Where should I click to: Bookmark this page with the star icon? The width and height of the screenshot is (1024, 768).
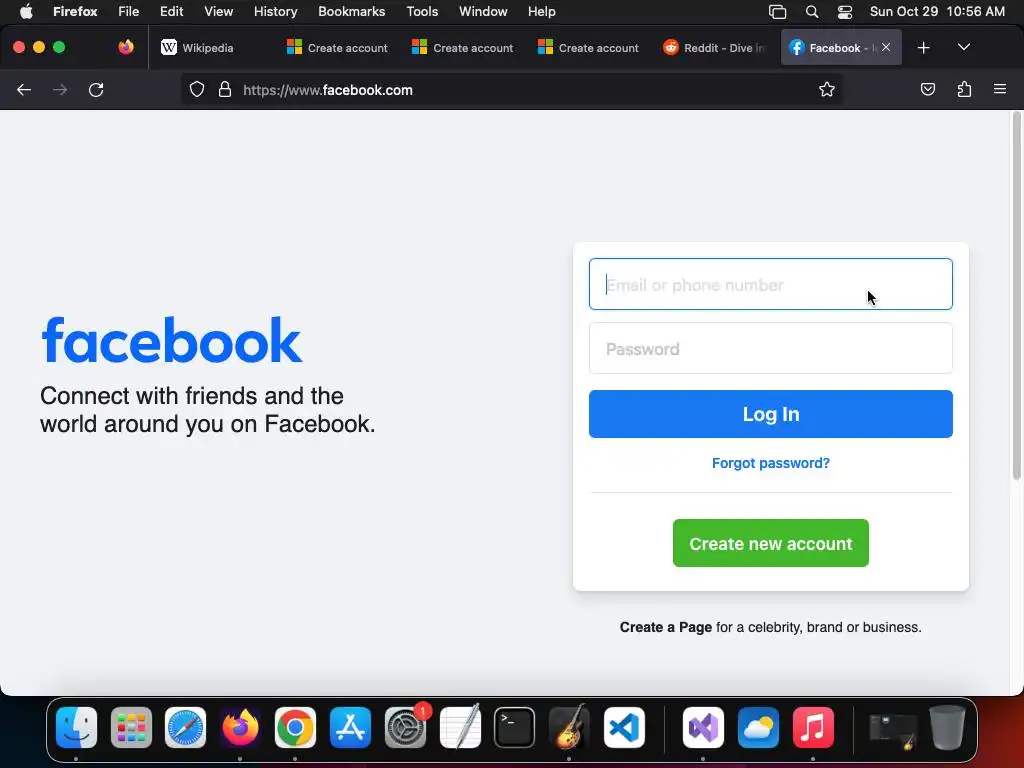[x=827, y=90]
